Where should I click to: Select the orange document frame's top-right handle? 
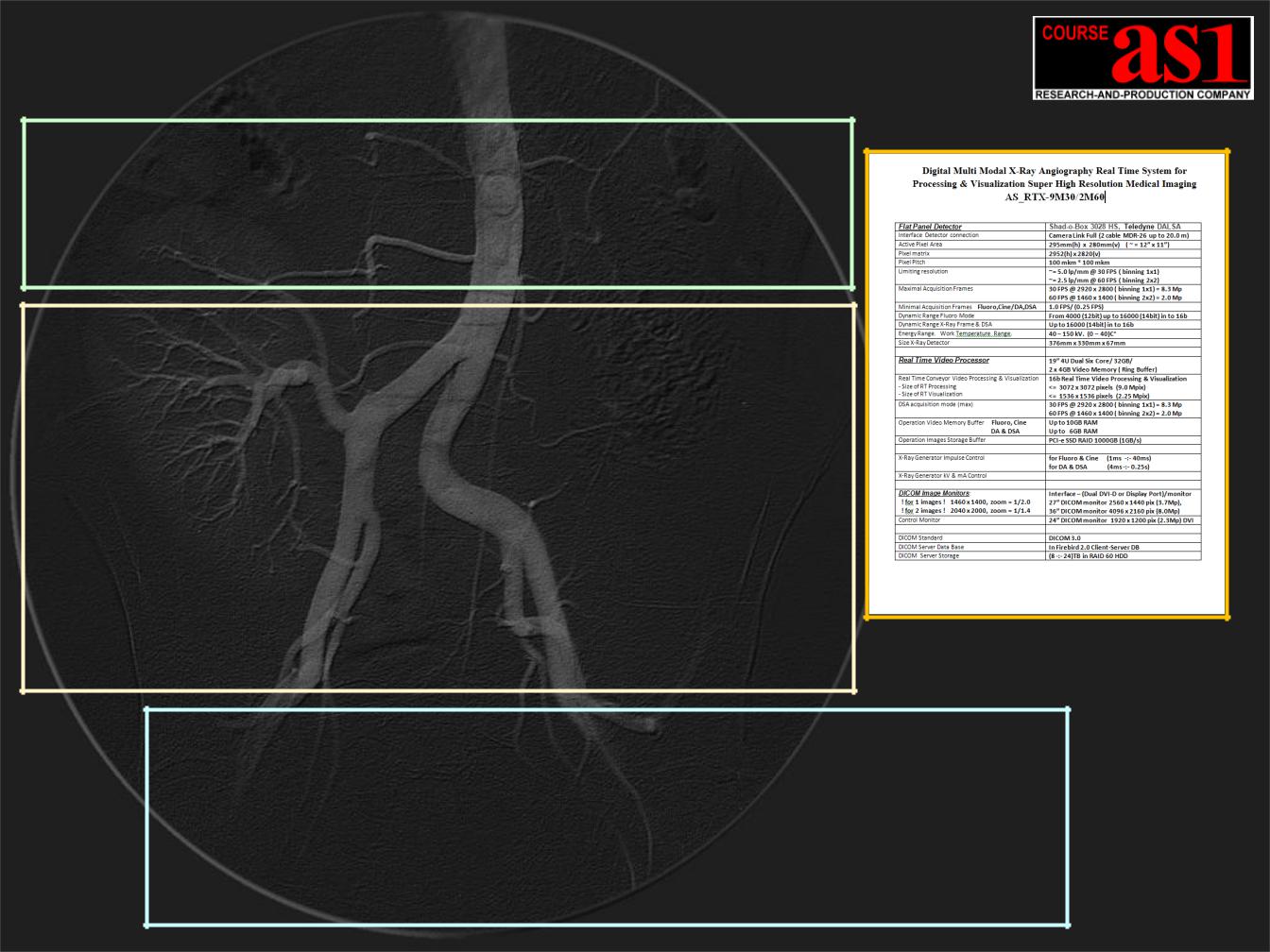[x=1227, y=151]
